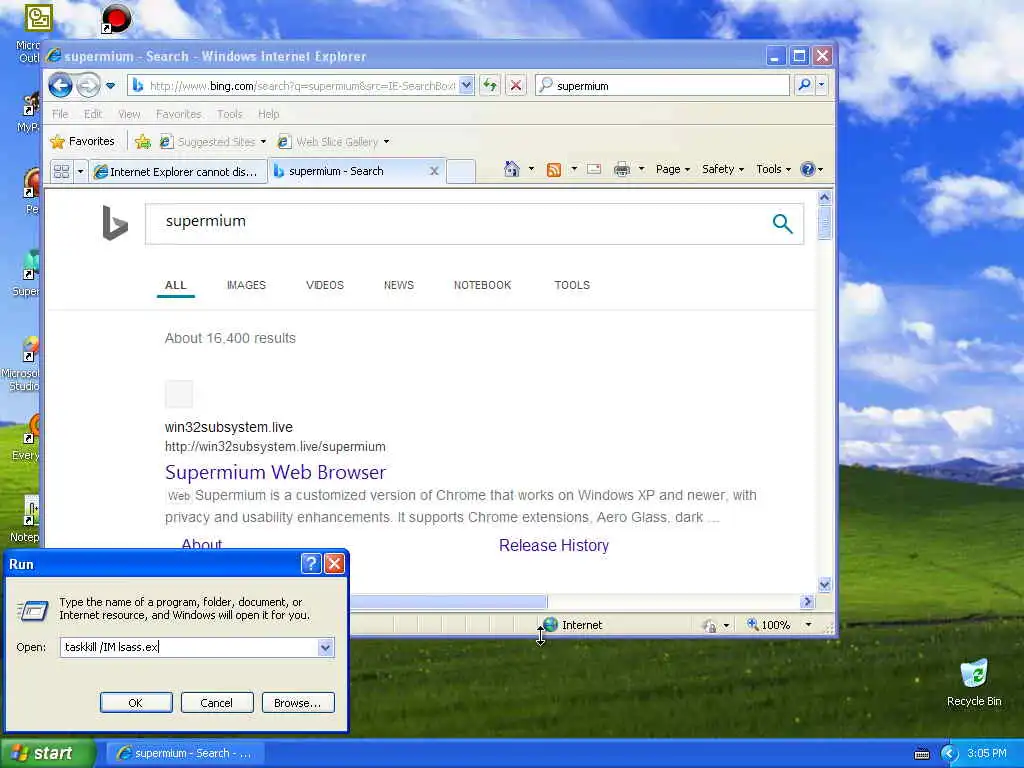This screenshot has height=768, width=1024.
Task: Click OK in the Run dialog
Action: tap(136, 703)
